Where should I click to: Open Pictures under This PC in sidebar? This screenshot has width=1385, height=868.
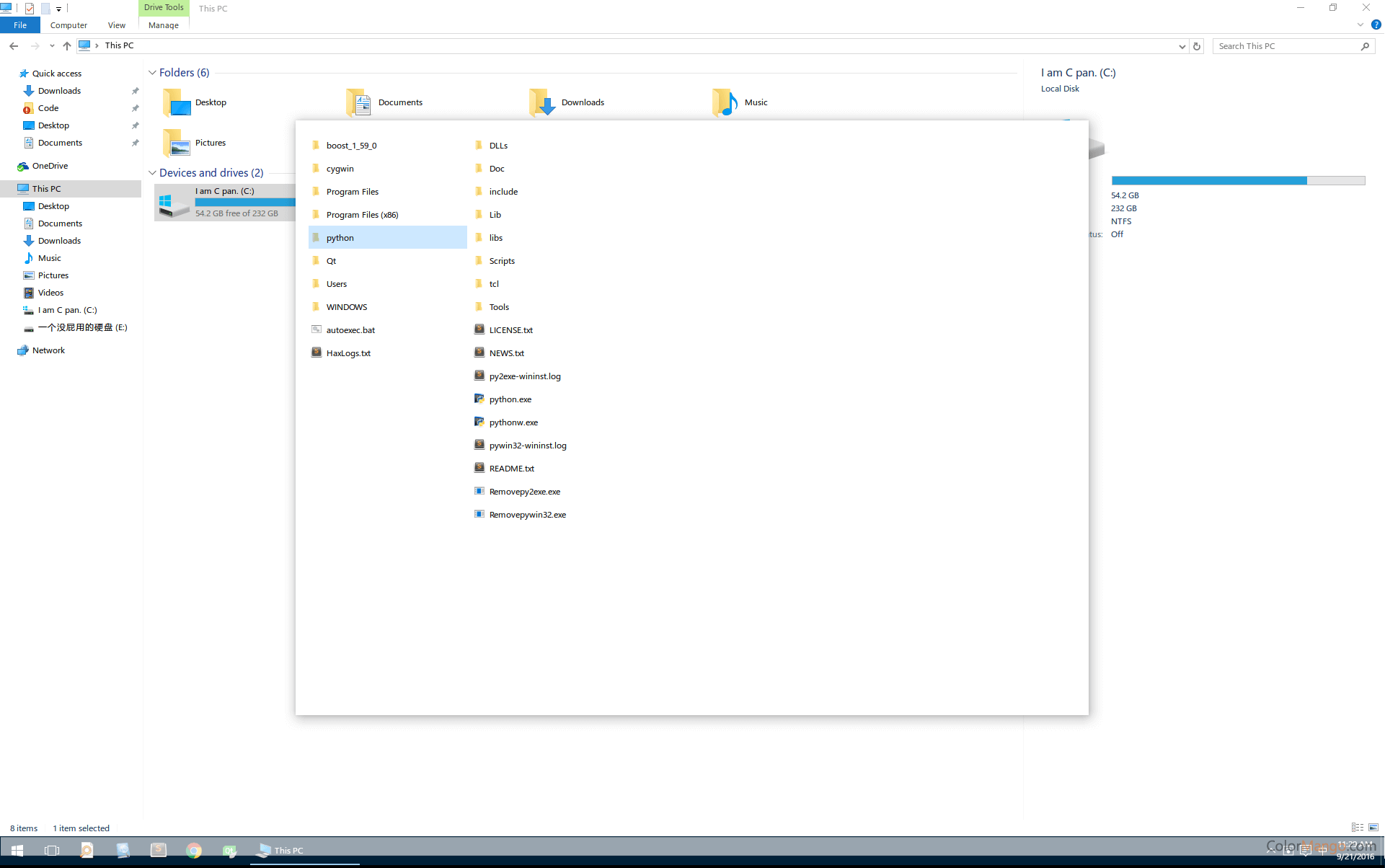pyautogui.click(x=53, y=275)
